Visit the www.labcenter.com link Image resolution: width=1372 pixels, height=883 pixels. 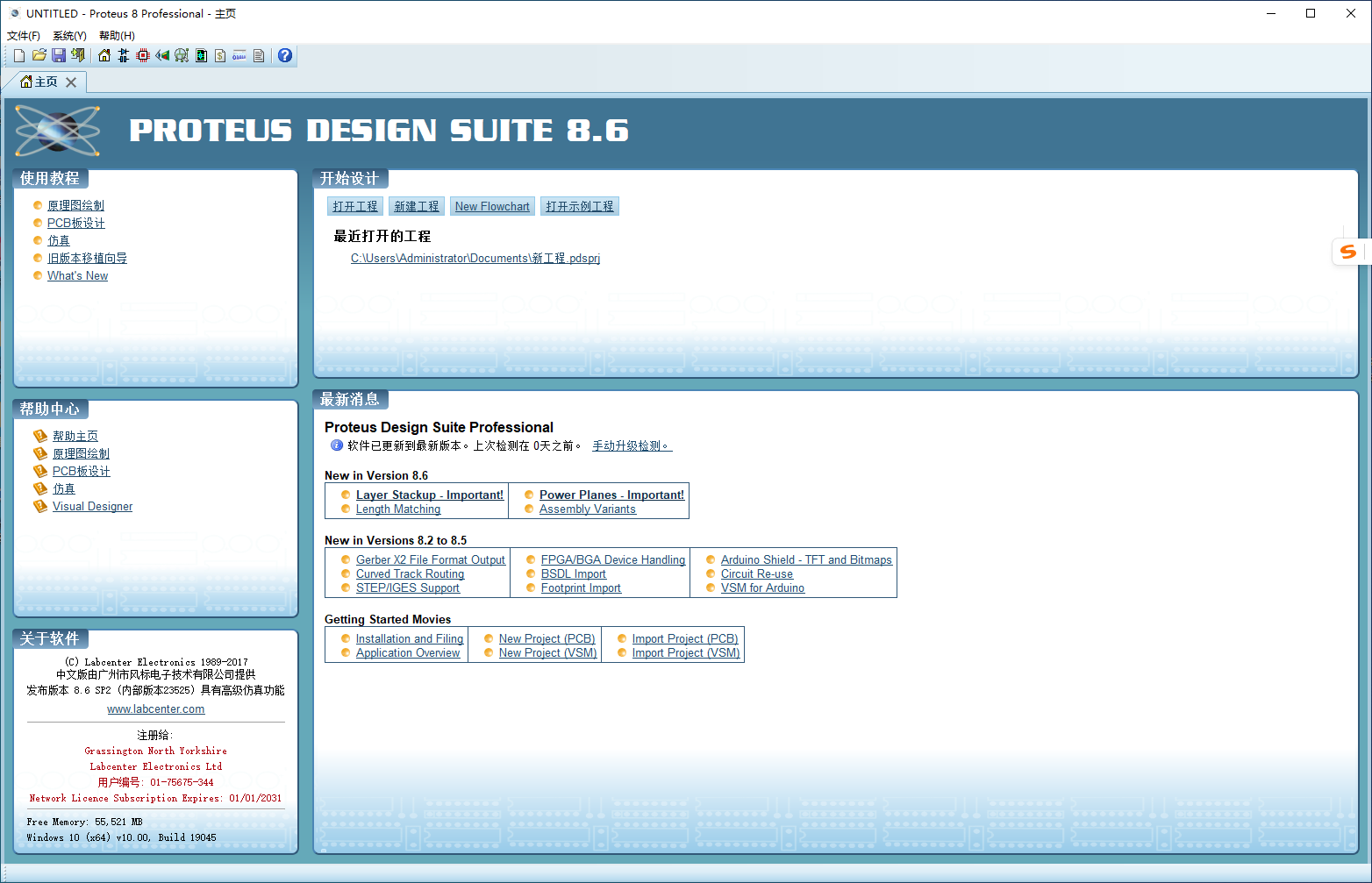tap(156, 709)
